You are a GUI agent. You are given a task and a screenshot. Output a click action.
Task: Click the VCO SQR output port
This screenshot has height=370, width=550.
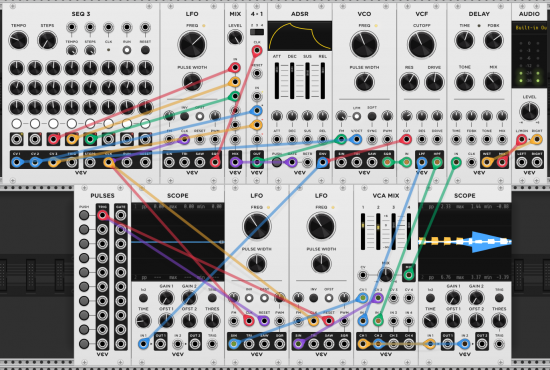click(x=387, y=162)
